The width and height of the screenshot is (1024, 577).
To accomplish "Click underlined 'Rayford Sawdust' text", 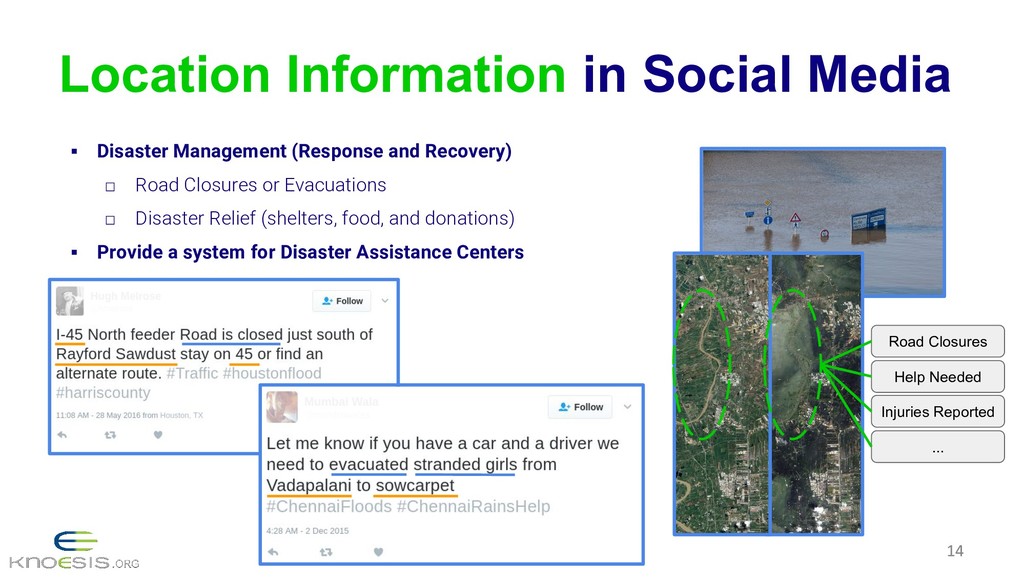I will (116, 354).
